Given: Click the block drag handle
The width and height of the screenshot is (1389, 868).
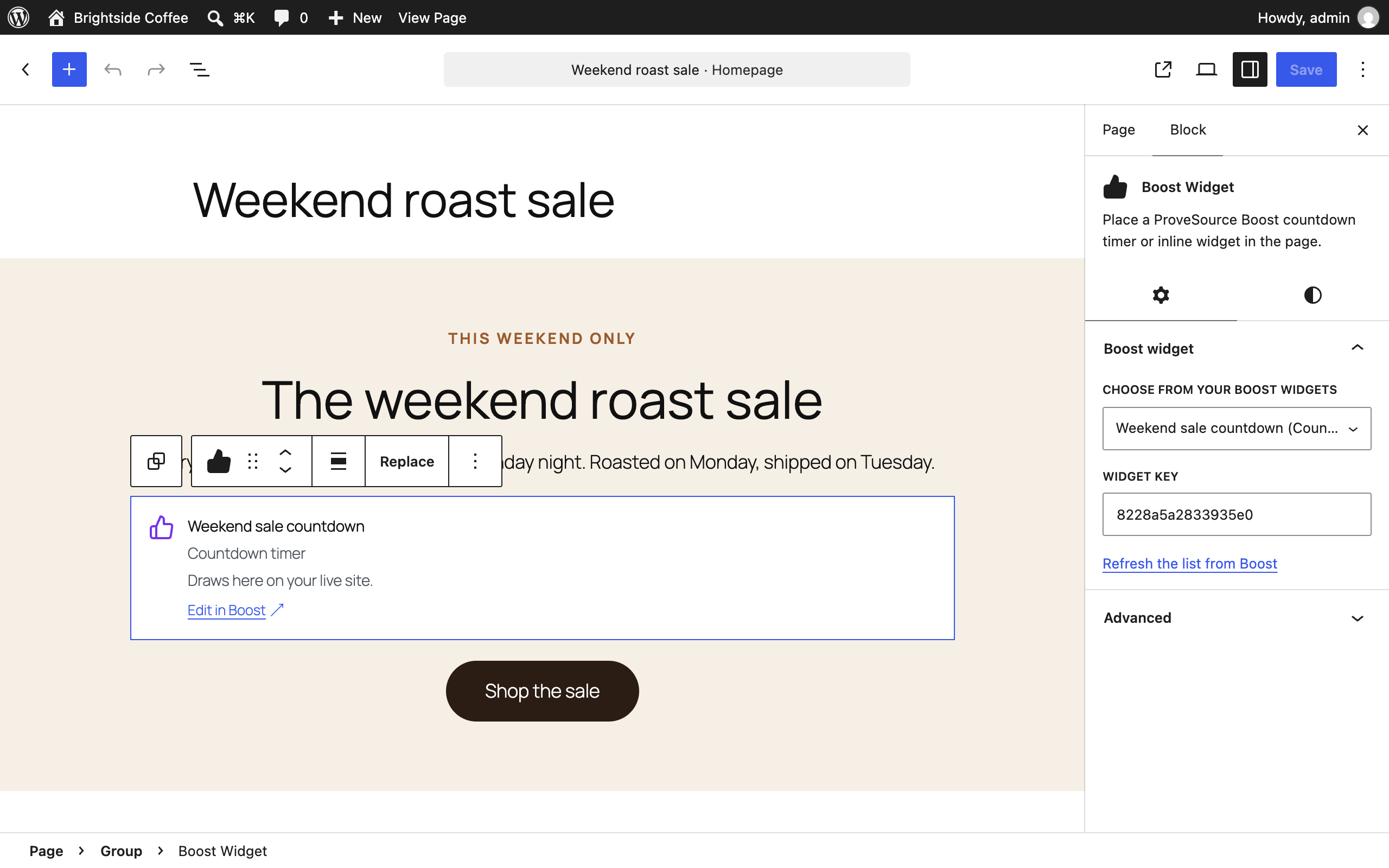Looking at the screenshot, I should 252,461.
